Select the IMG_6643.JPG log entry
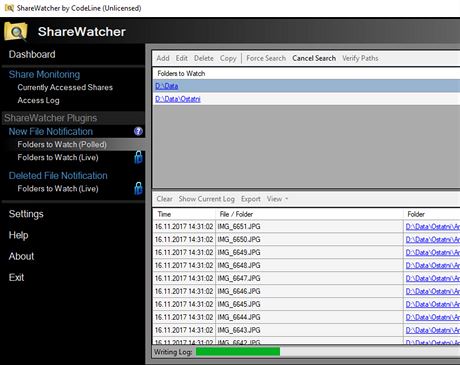 [239, 330]
